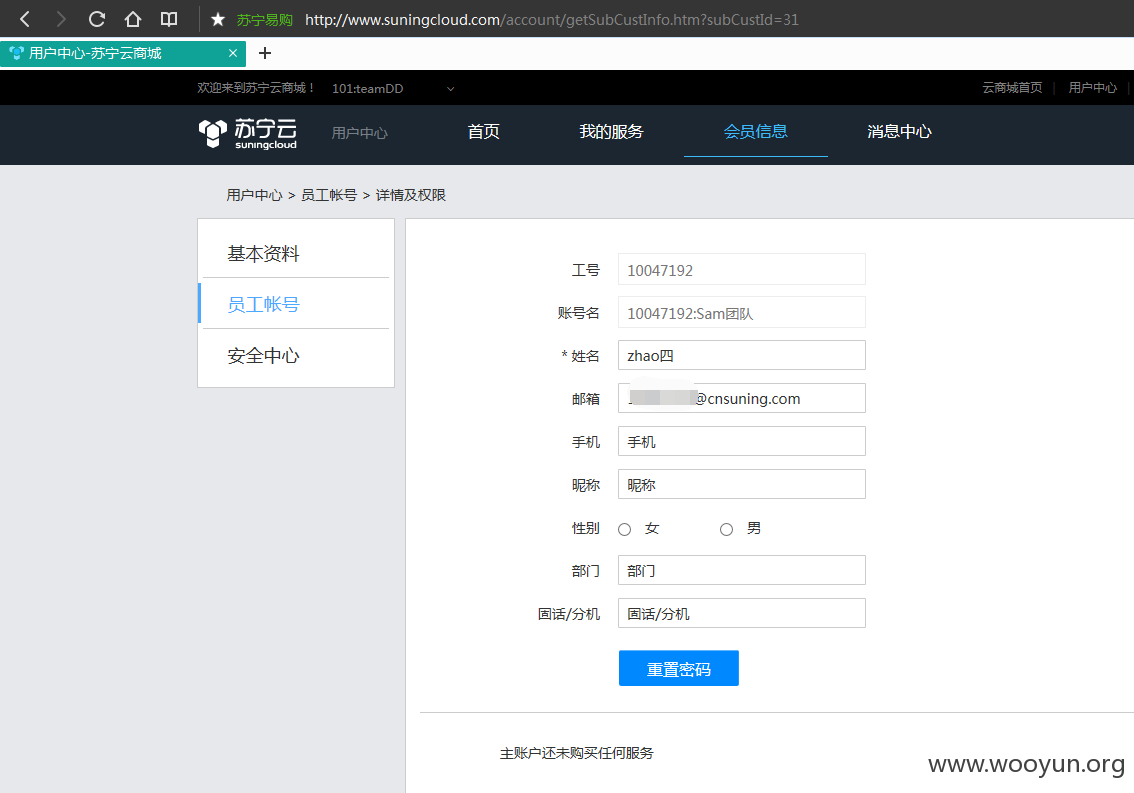Go back with the browser back arrow
1134x793 pixels.
point(25,19)
